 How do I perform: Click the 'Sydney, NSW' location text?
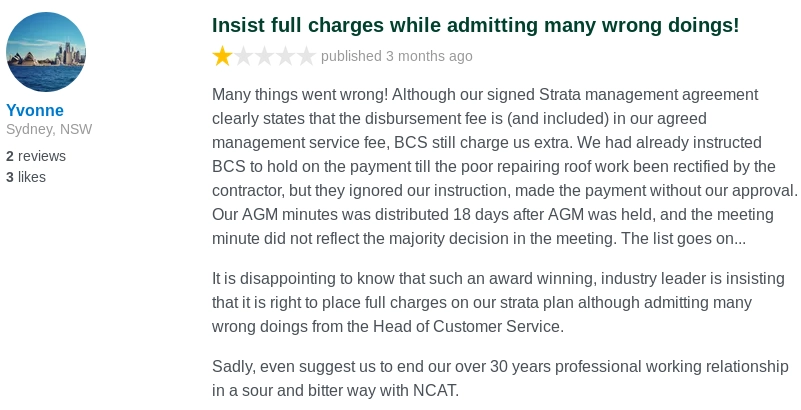click(47, 129)
